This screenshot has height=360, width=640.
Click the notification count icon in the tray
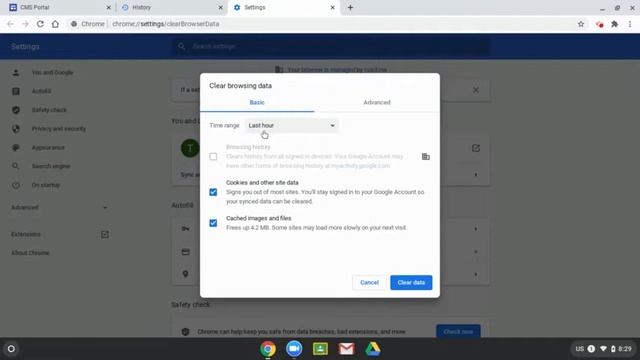(591, 349)
